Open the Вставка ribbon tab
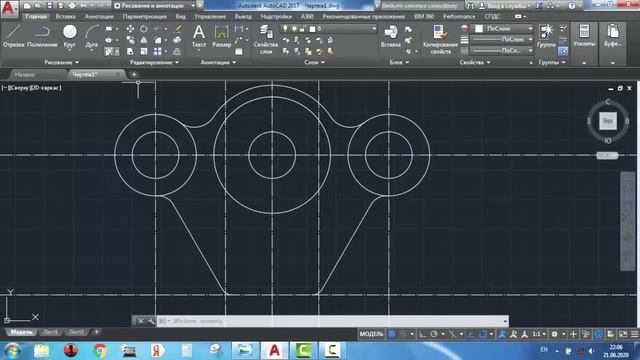The width and height of the screenshot is (640, 360). point(65,17)
